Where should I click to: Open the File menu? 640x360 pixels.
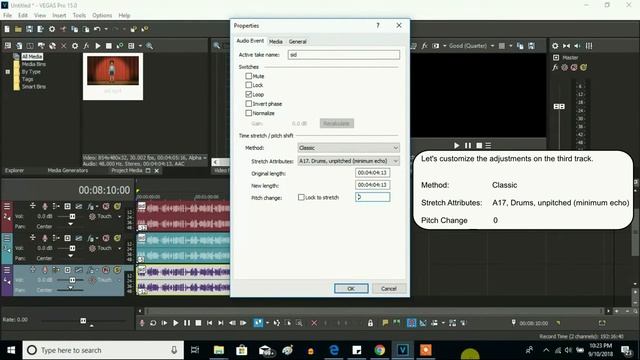(x=7, y=16)
